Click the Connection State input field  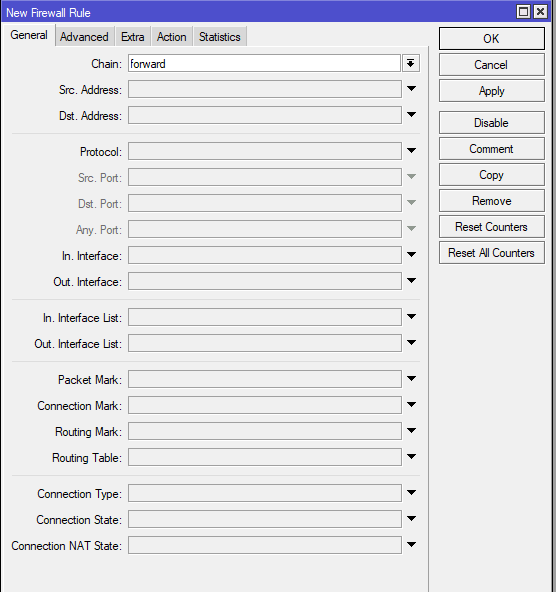pos(265,519)
